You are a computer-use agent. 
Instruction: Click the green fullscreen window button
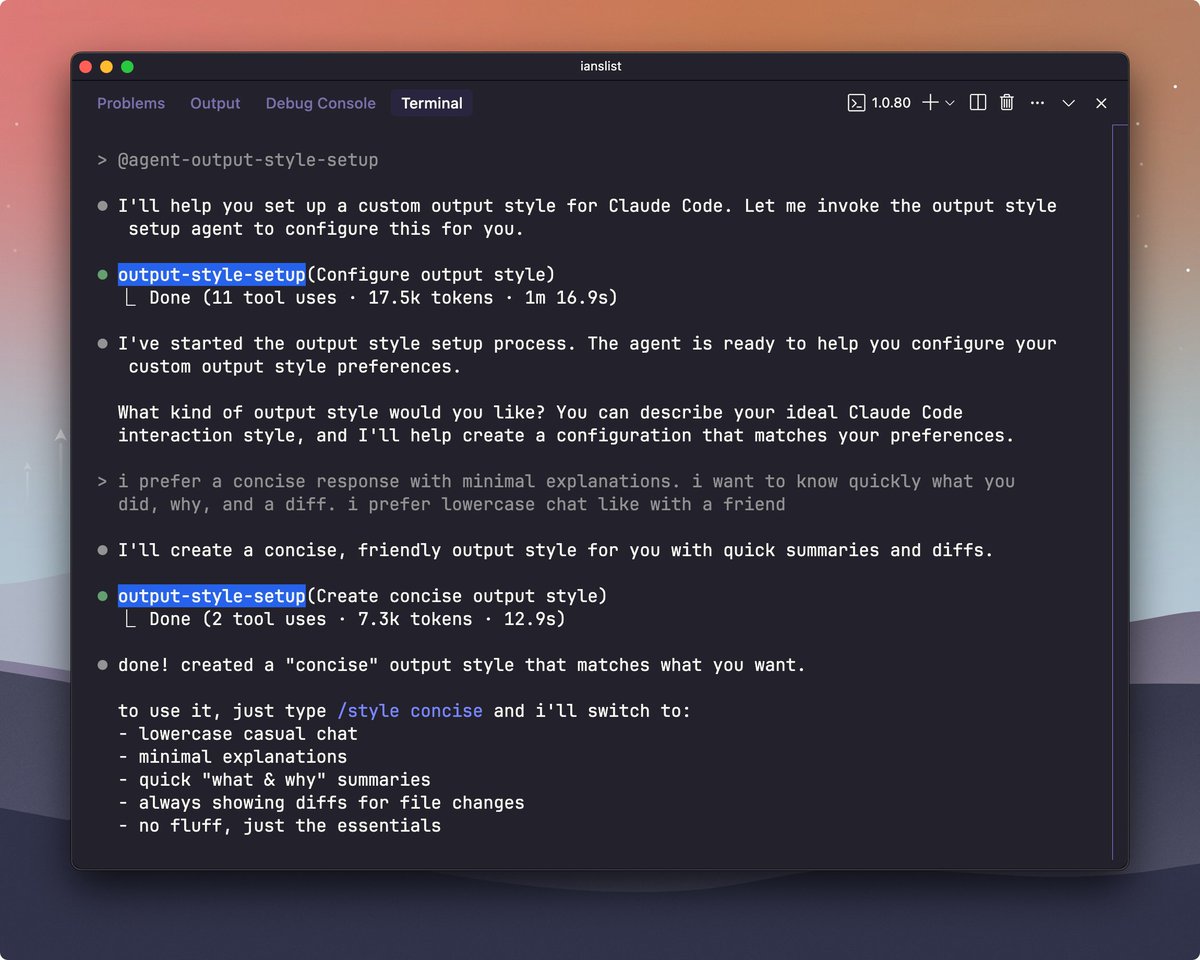pos(127,67)
